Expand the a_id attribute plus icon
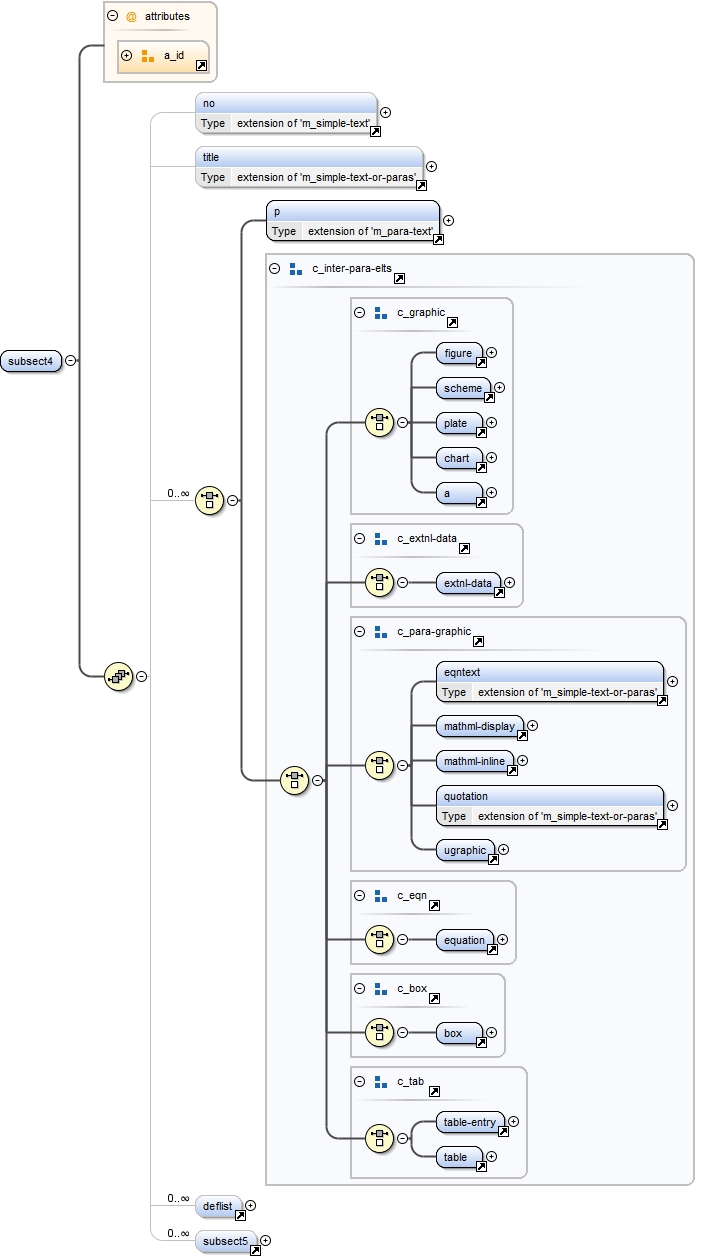 (127, 55)
